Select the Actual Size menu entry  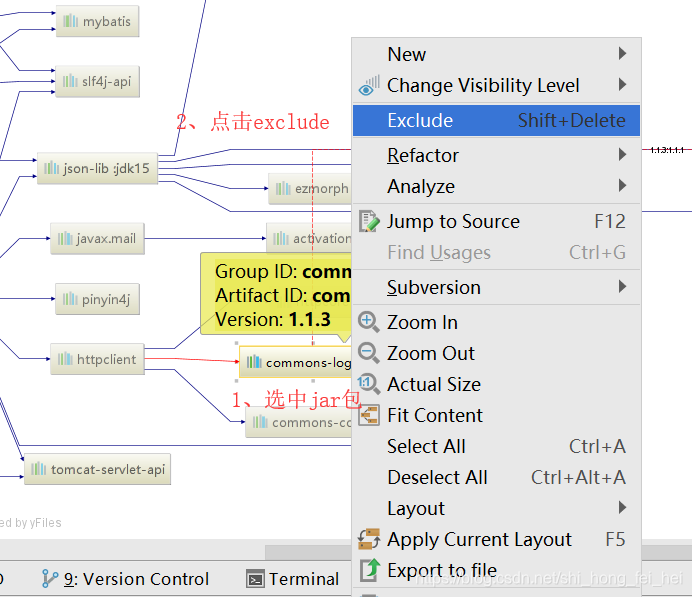tap(496, 384)
